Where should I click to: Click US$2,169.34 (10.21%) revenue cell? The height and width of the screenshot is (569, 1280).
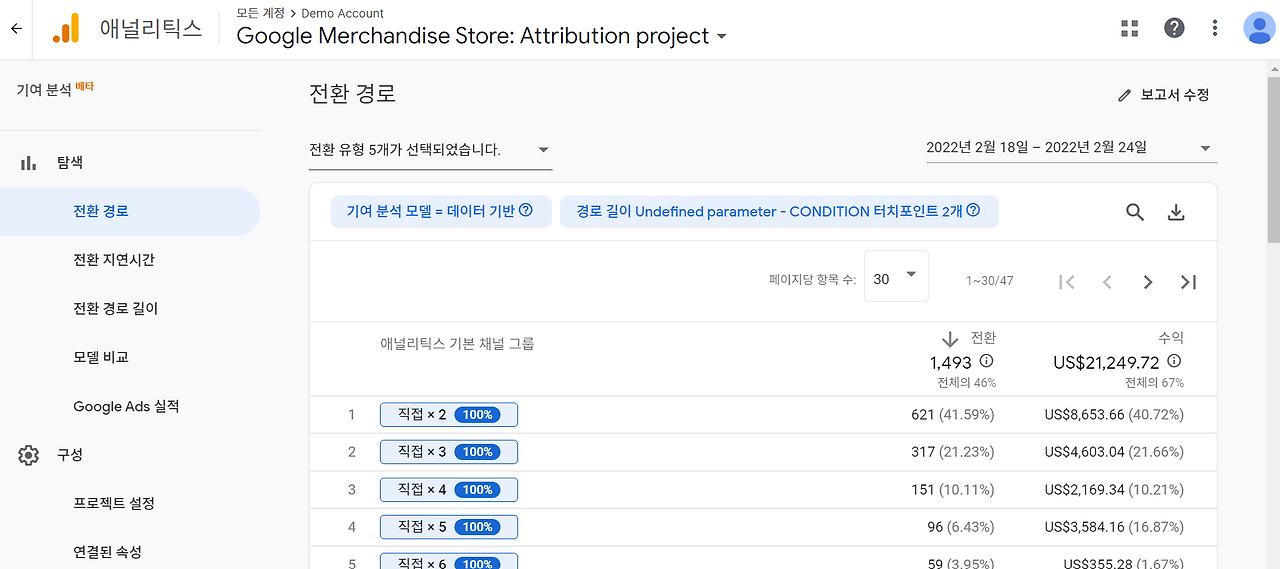coord(1114,490)
